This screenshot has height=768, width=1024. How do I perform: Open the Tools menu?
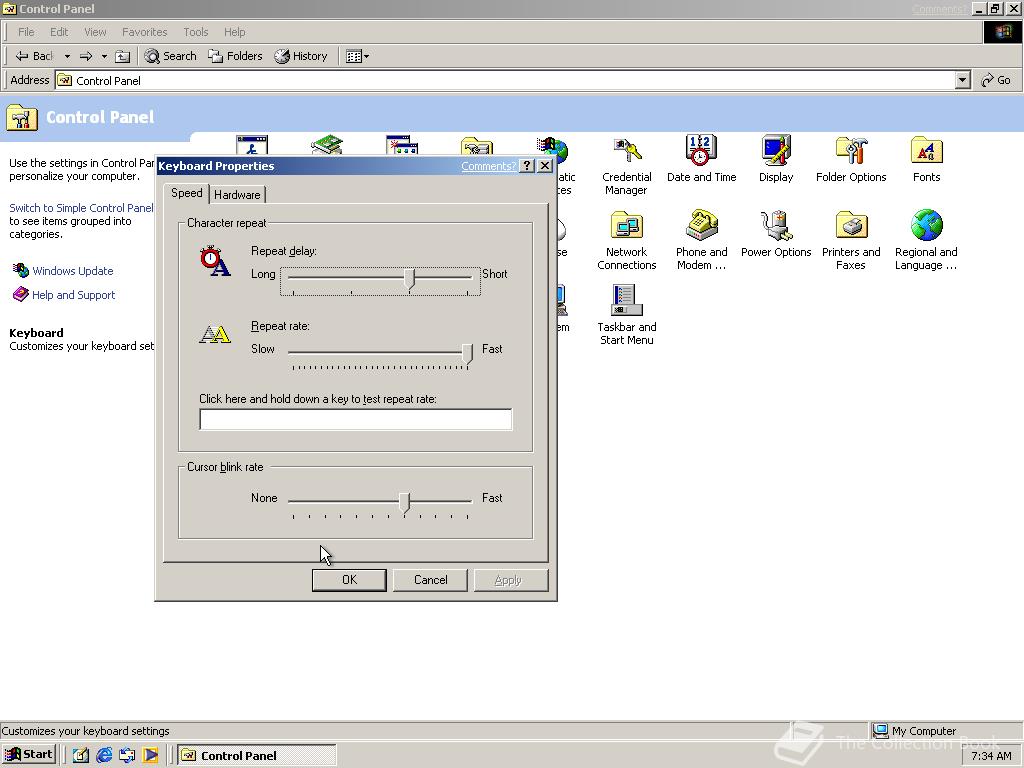[195, 32]
